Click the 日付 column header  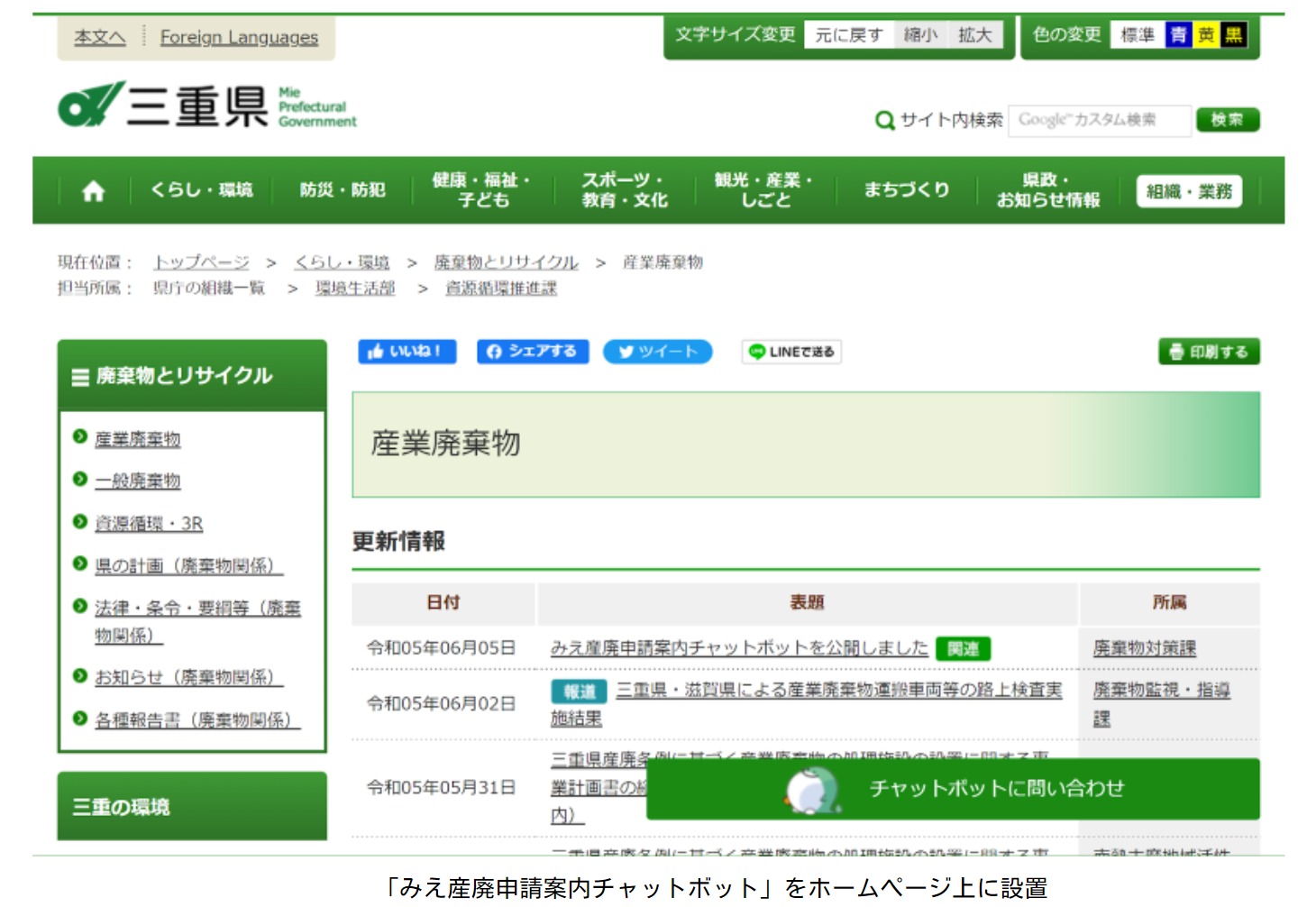pyautogui.click(x=443, y=603)
